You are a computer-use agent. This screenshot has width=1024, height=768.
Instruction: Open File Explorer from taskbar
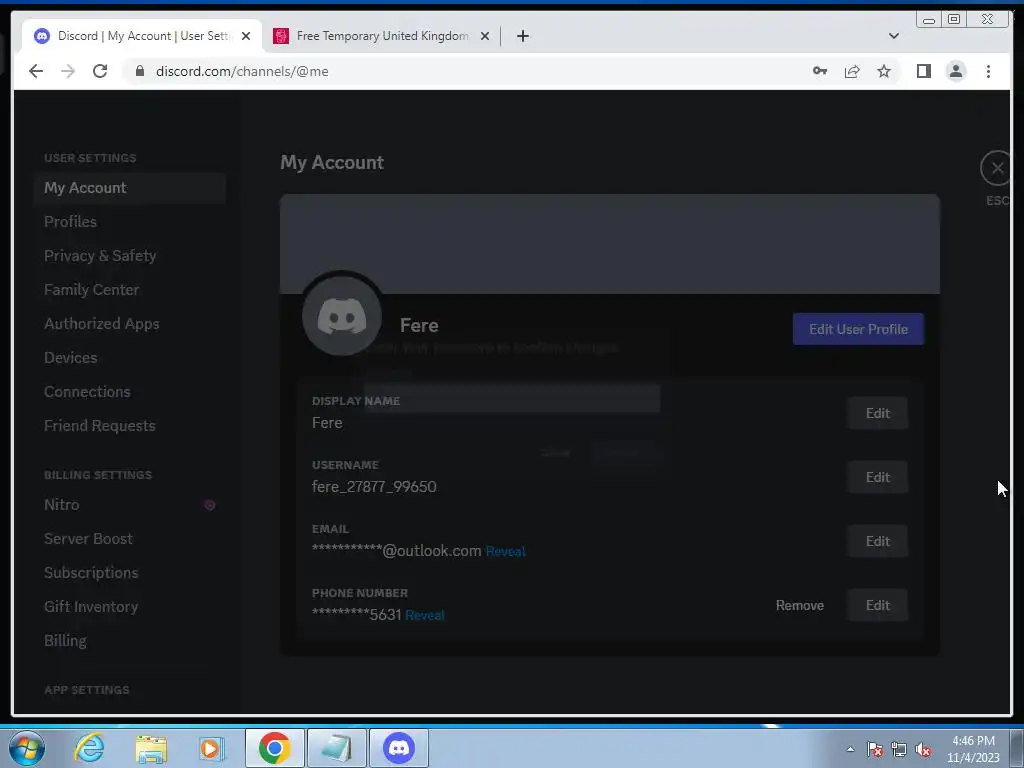coord(151,748)
